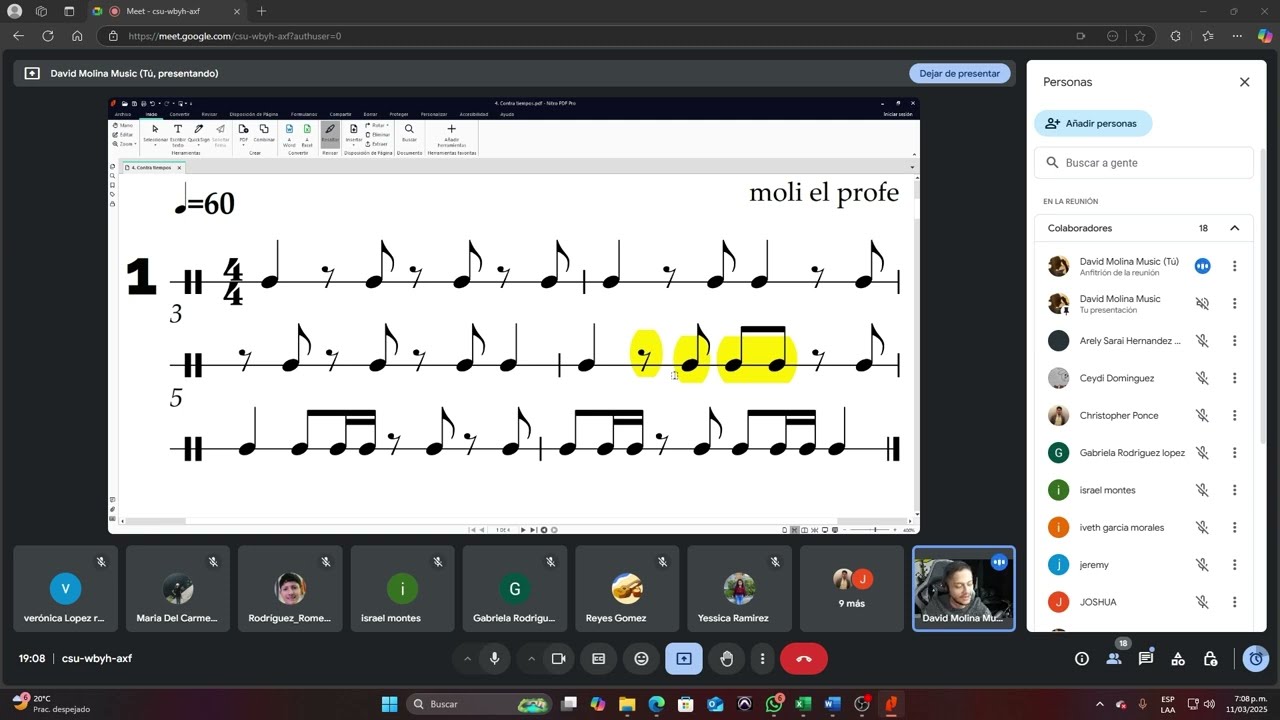Toggle Christopher Ponce's muted microphone icon
Screen dimensions: 1280x720
(1203, 415)
